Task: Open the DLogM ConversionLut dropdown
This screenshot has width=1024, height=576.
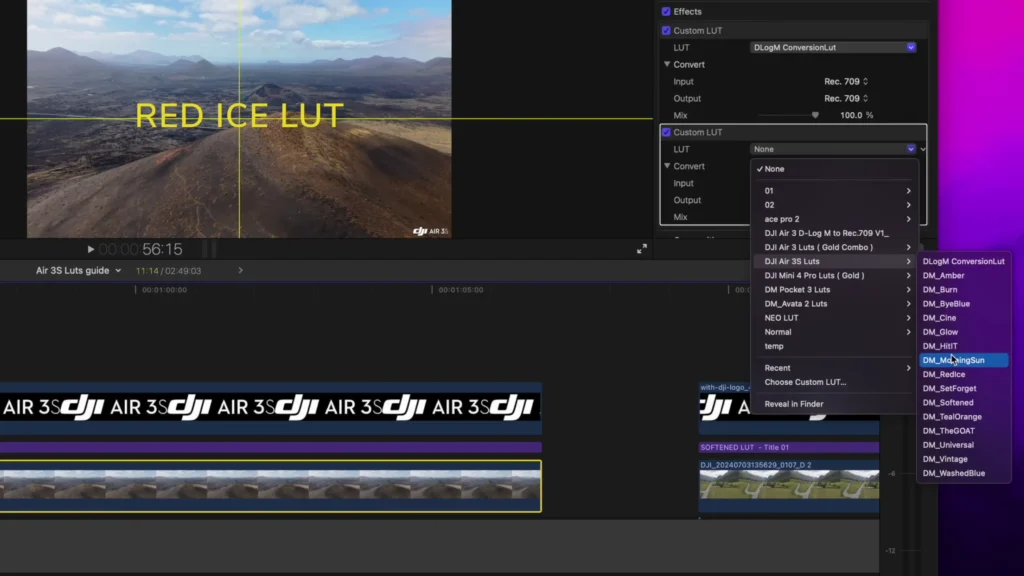Action: 833,48
